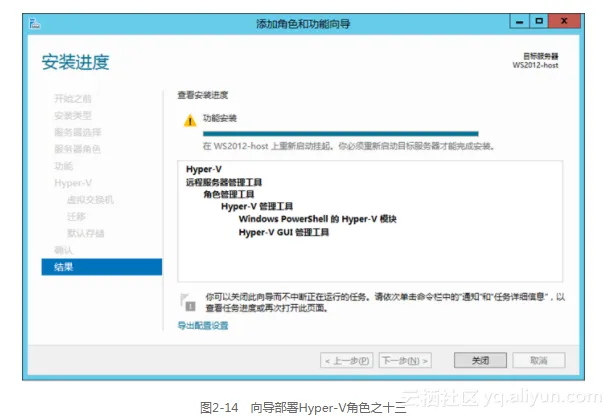Open the 导出配置设置 link
Image resolution: width=613 pixels, height=418 pixels.
point(203,325)
